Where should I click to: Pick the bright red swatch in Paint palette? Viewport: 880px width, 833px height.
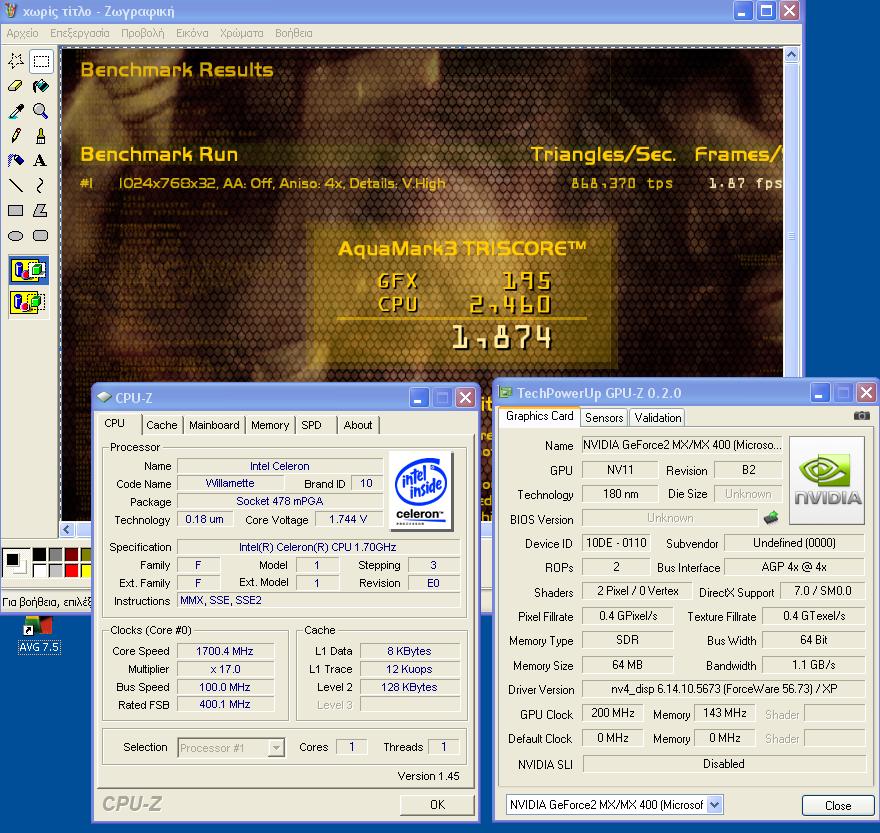pos(71,570)
